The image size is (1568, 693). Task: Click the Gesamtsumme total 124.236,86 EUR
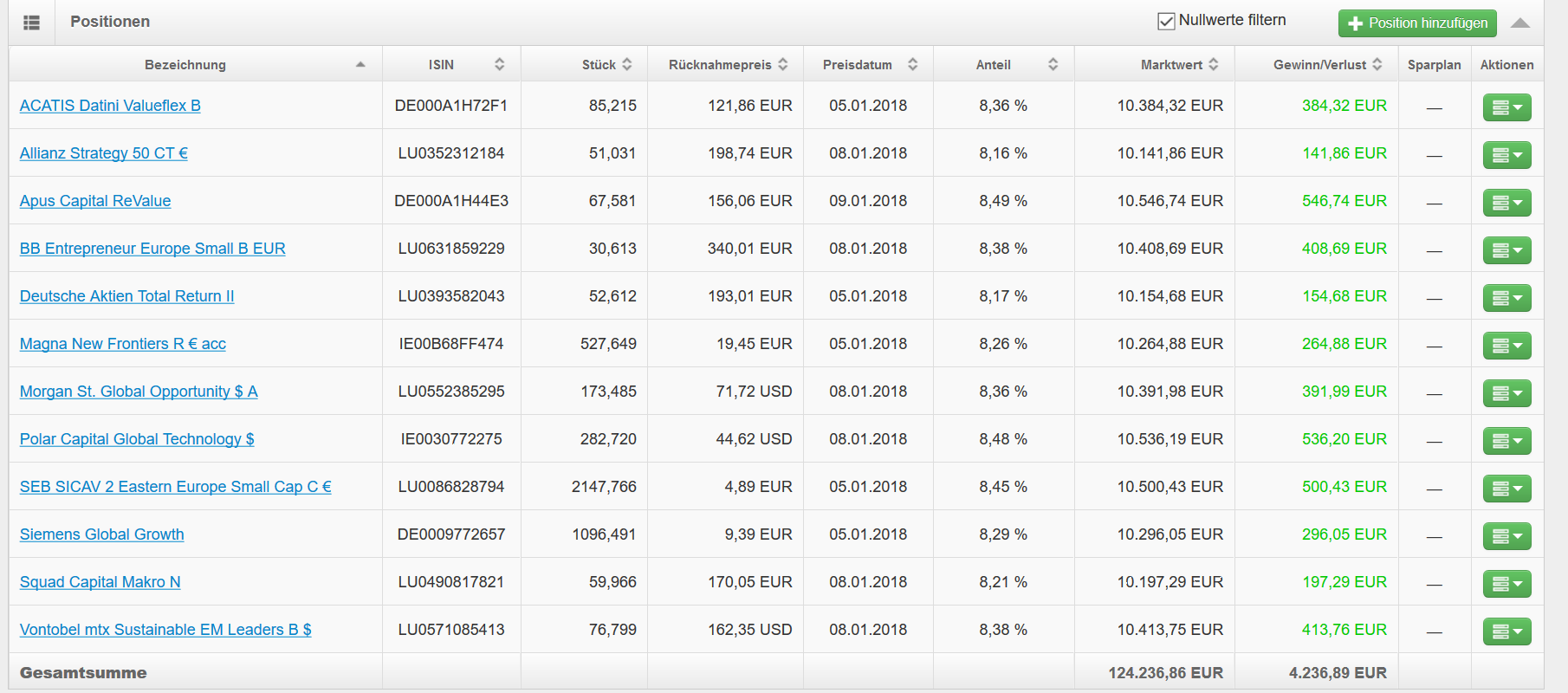[1166, 673]
